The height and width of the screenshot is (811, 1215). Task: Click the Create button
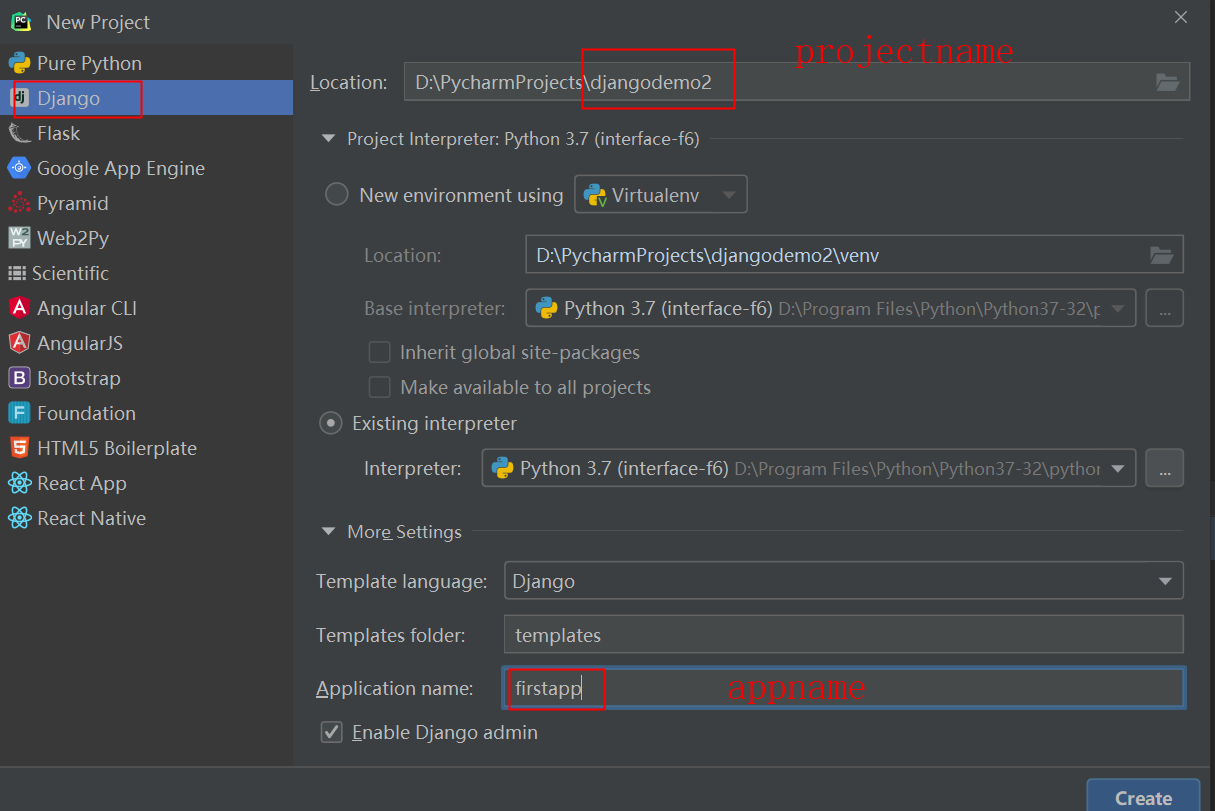(x=1143, y=797)
